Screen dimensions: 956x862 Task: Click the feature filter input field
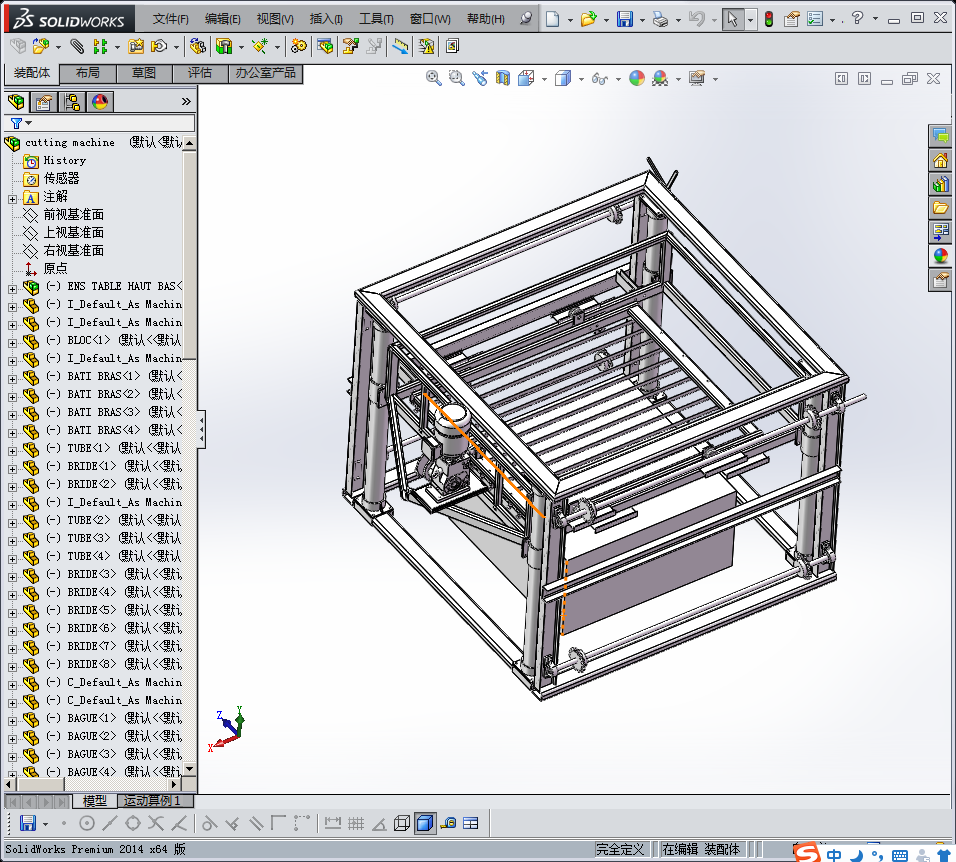point(113,123)
